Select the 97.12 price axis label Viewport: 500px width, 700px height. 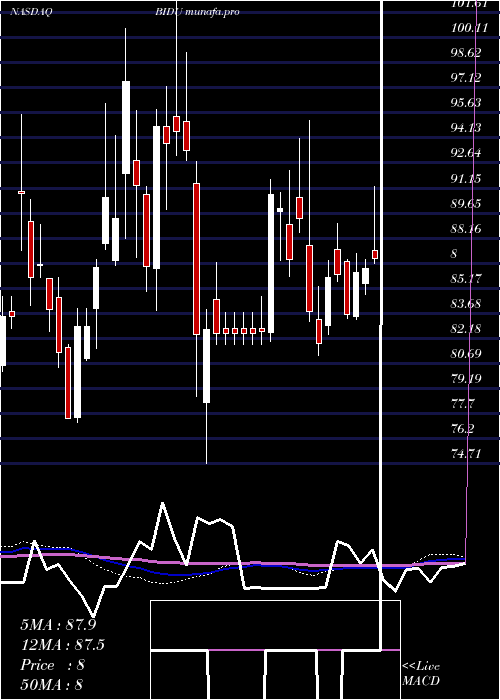tap(466, 78)
